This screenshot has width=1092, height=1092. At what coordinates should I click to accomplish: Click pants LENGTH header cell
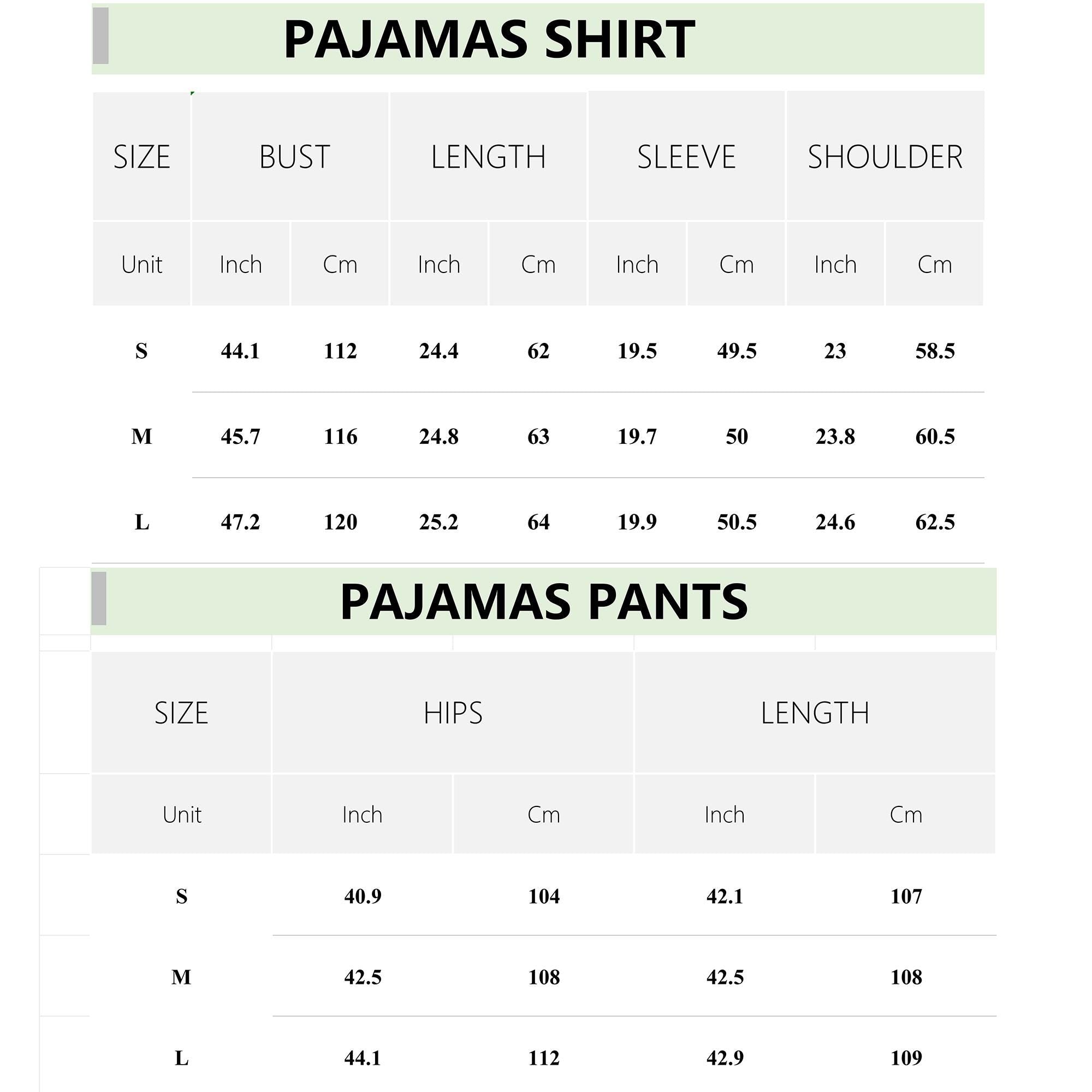coord(815,712)
